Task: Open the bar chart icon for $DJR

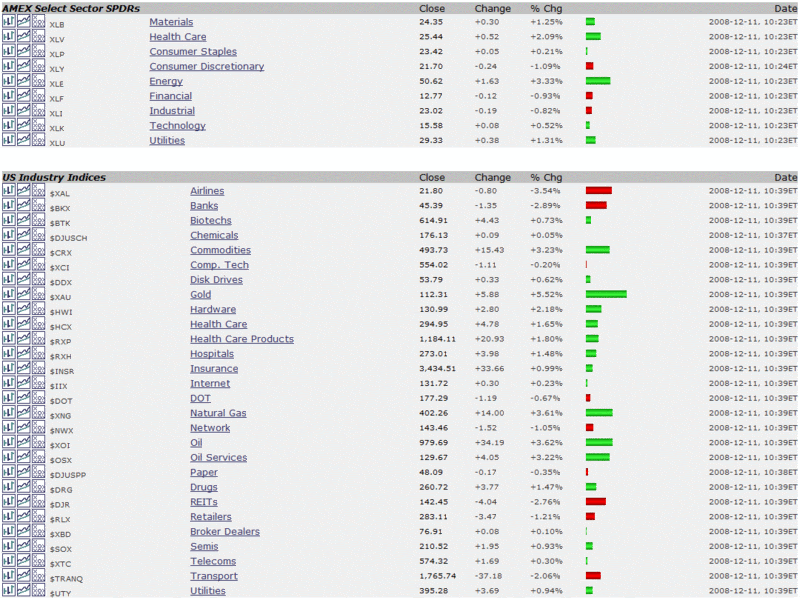Action: [9, 501]
